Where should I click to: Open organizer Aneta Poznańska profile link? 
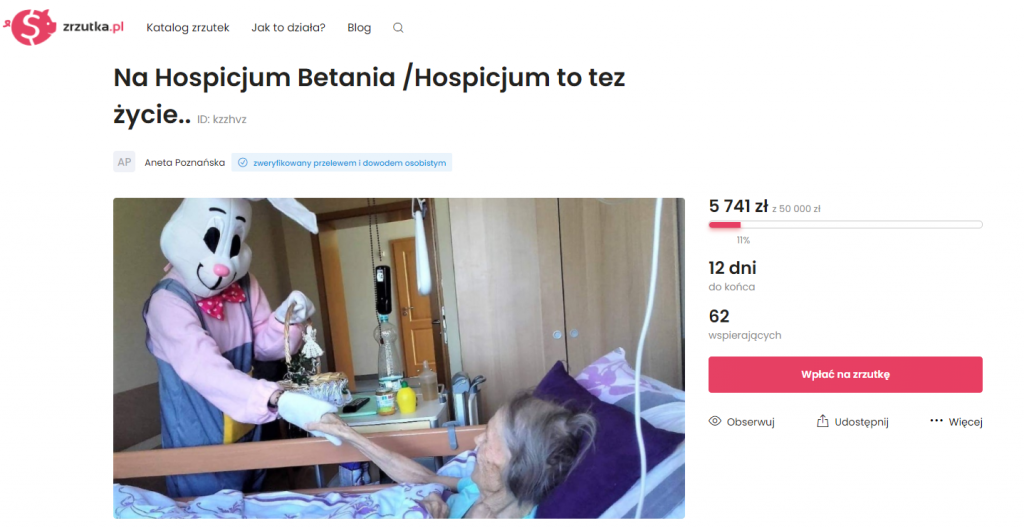point(184,163)
